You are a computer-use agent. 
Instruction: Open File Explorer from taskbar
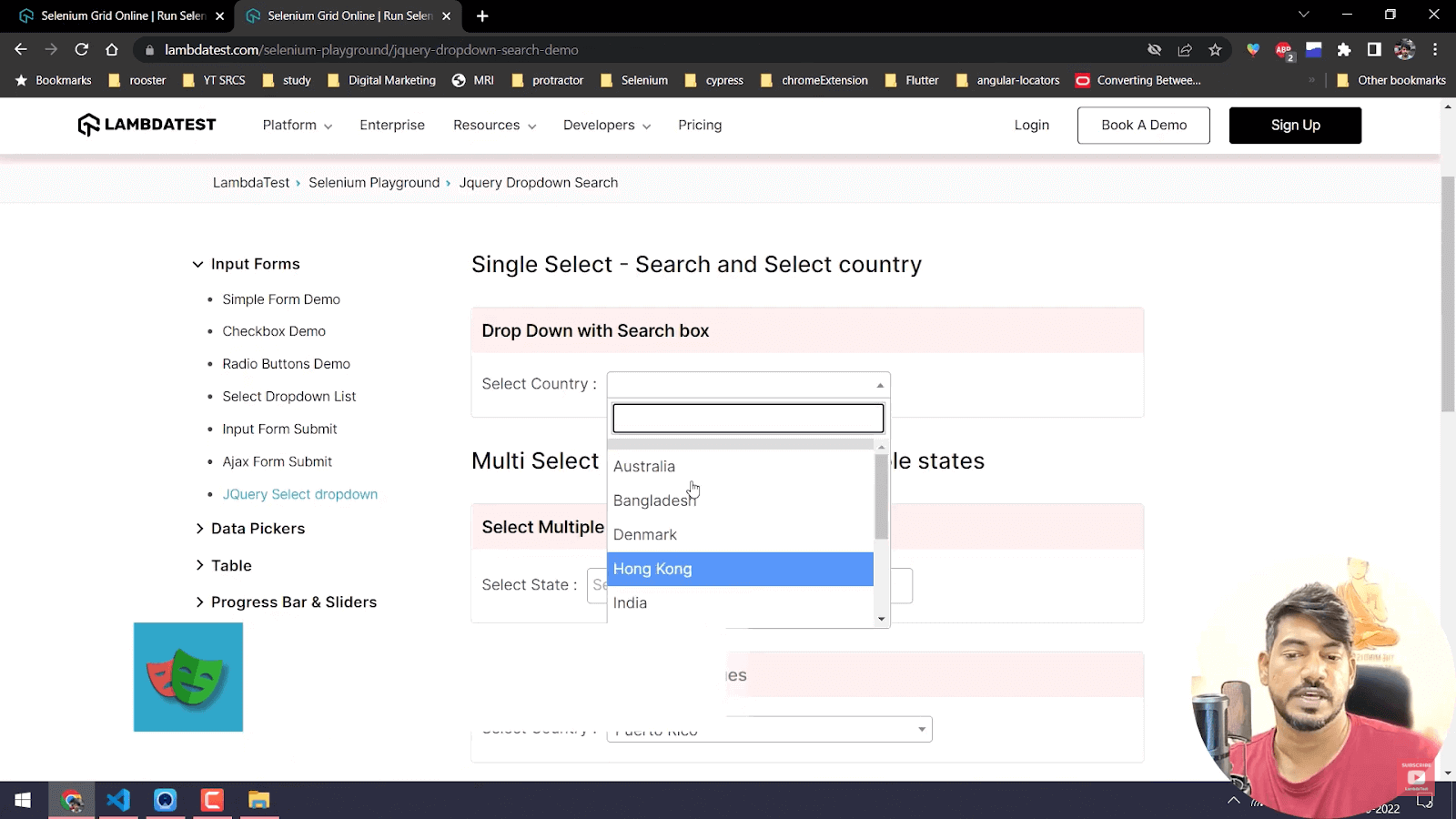click(x=259, y=801)
